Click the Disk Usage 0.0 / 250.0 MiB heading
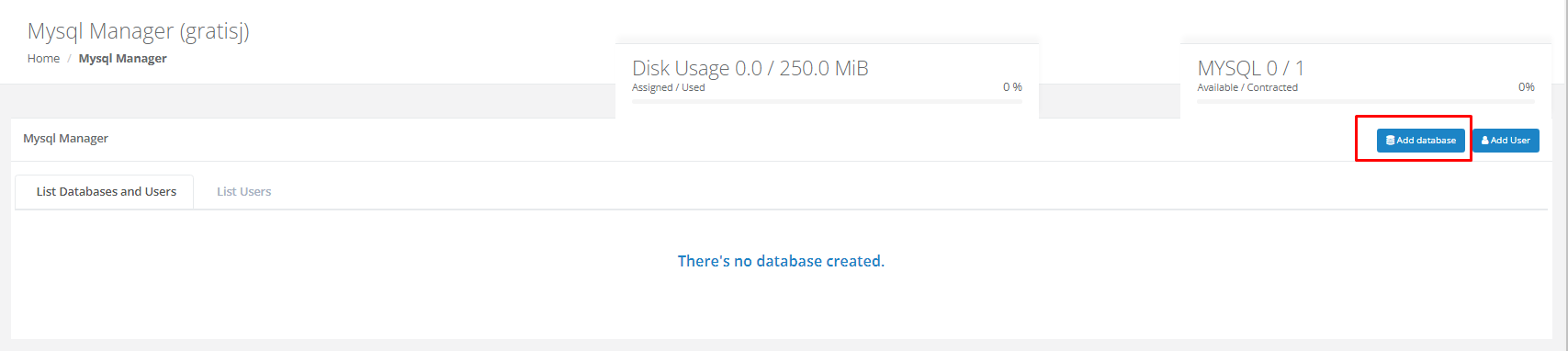The image size is (1568, 351). pyautogui.click(x=750, y=68)
